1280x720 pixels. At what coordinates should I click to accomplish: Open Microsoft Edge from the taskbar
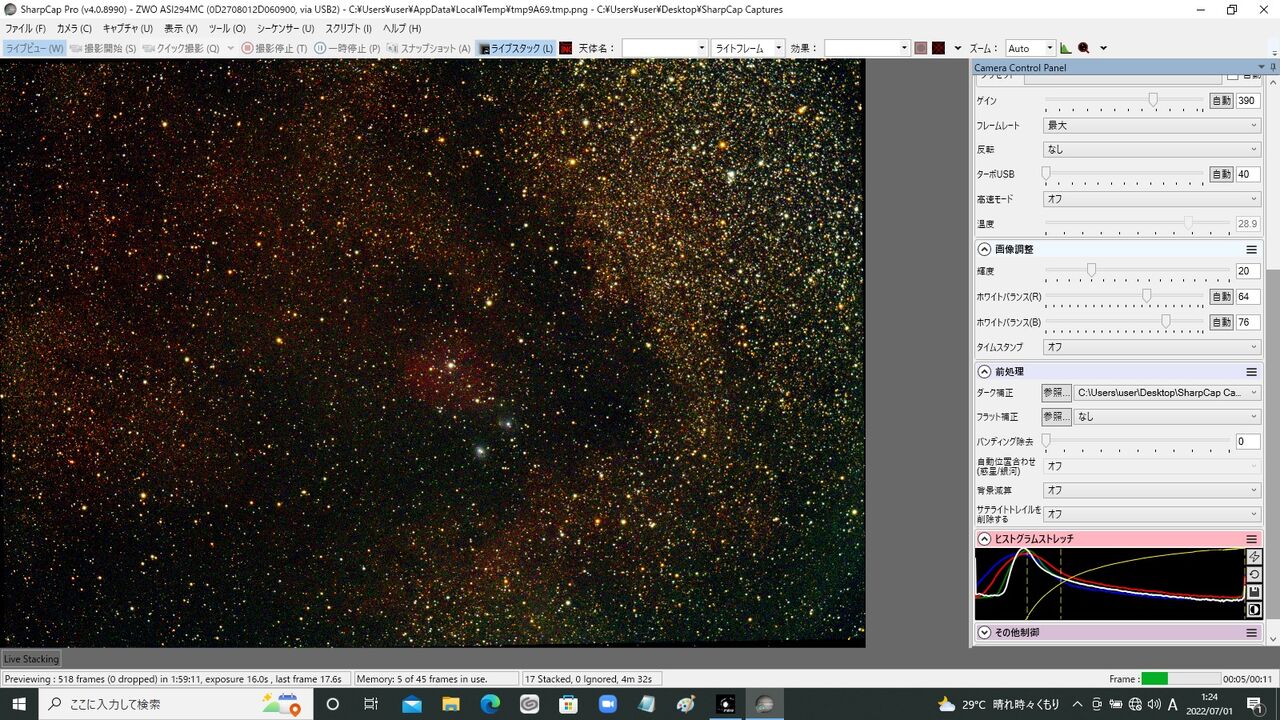[x=490, y=704]
